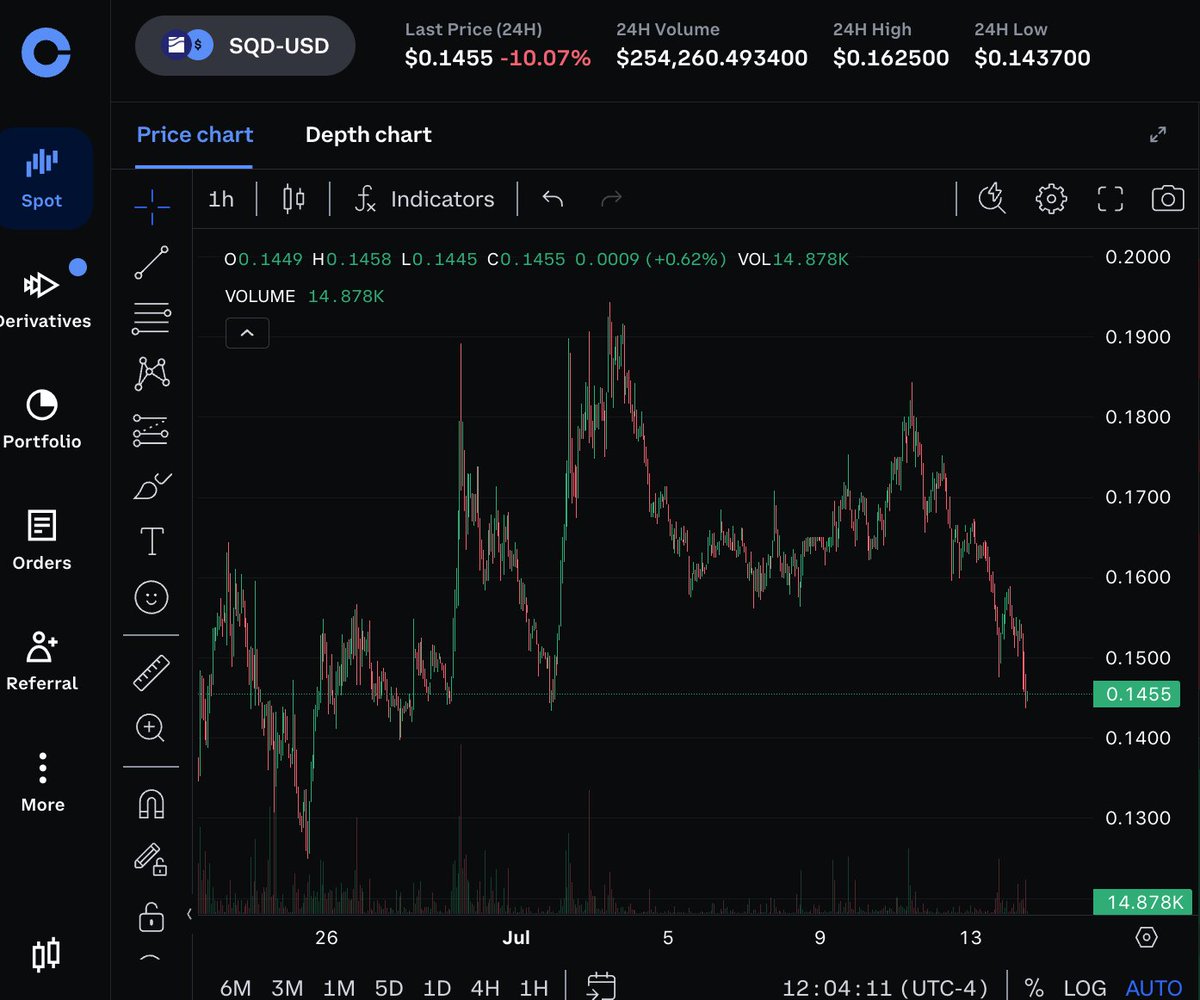Set chart range to 4H
Image resolution: width=1200 pixels, height=1000 pixels.
click(x=485, y=988)
